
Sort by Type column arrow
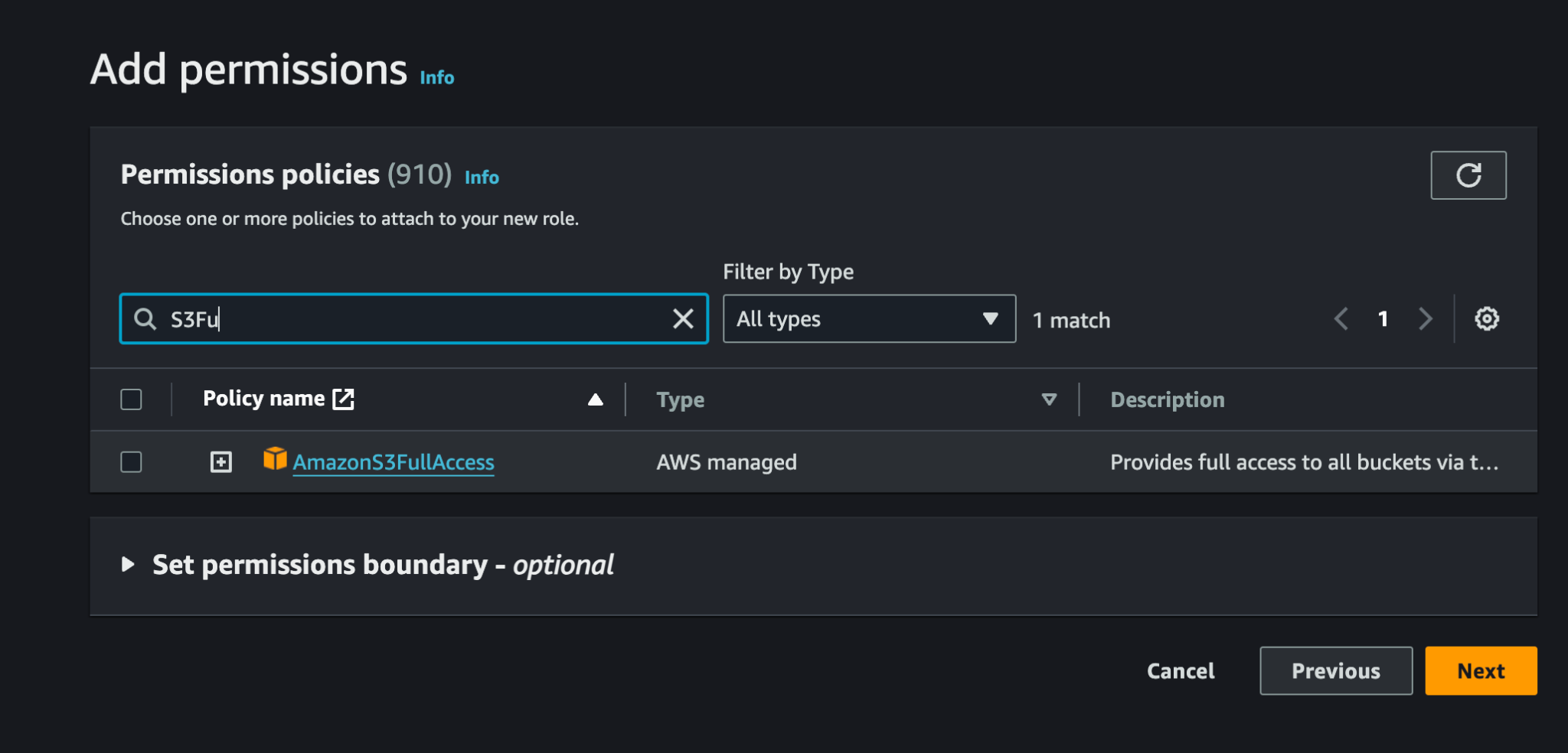(1049, 399)
